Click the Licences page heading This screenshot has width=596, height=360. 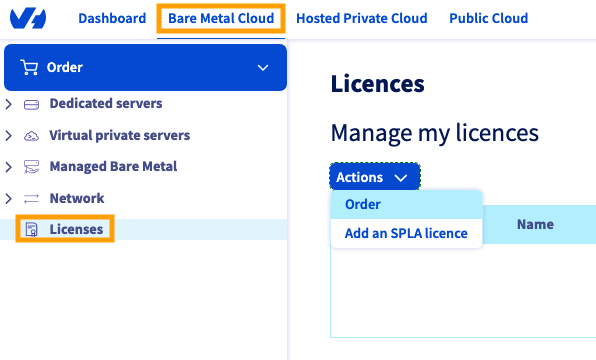[377, 84]
